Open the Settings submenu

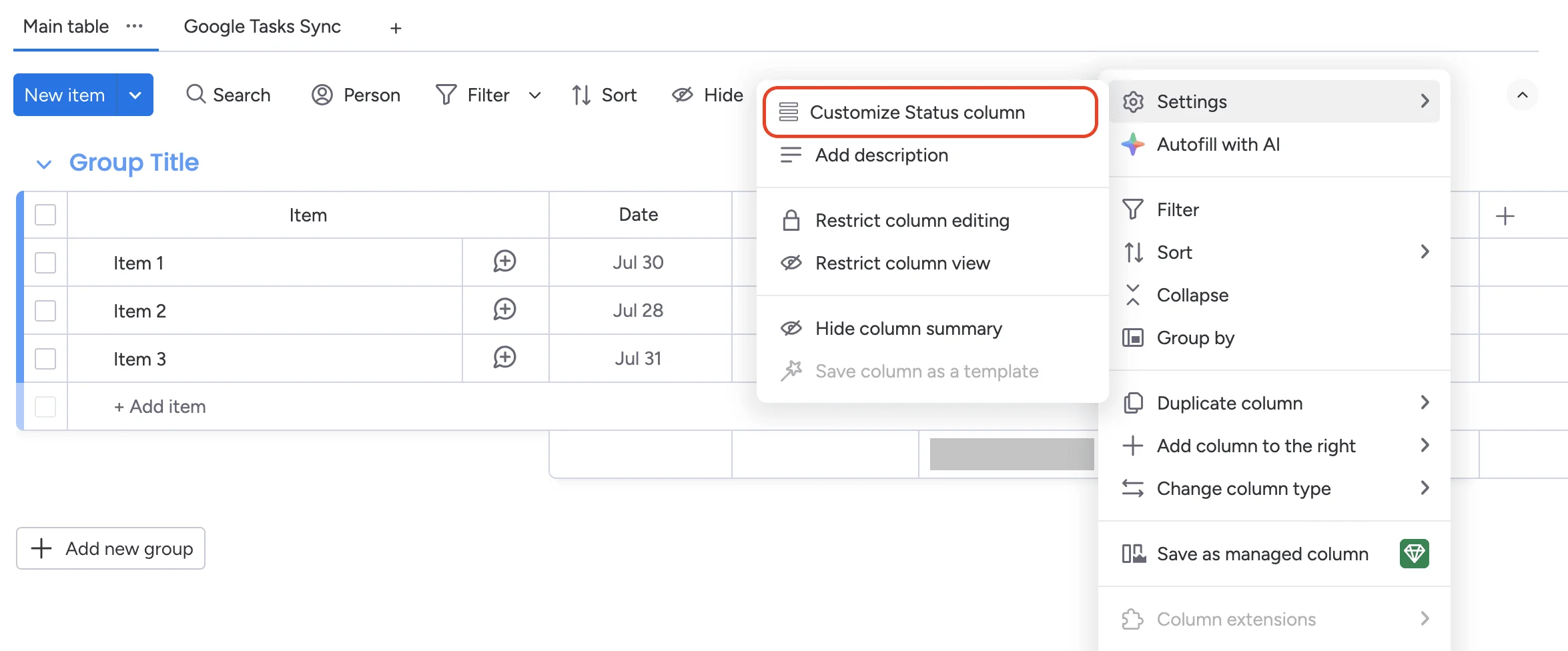(1274, 101)
